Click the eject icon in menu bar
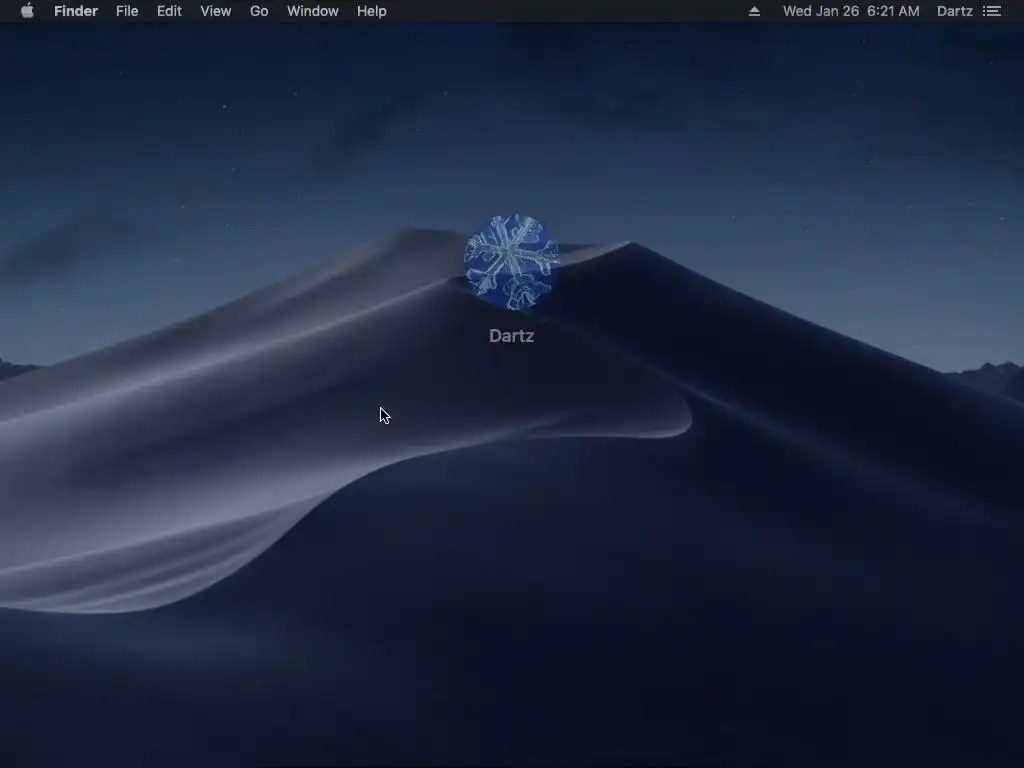This screenshot has width=1024, height=768. [x=754, y=11]
